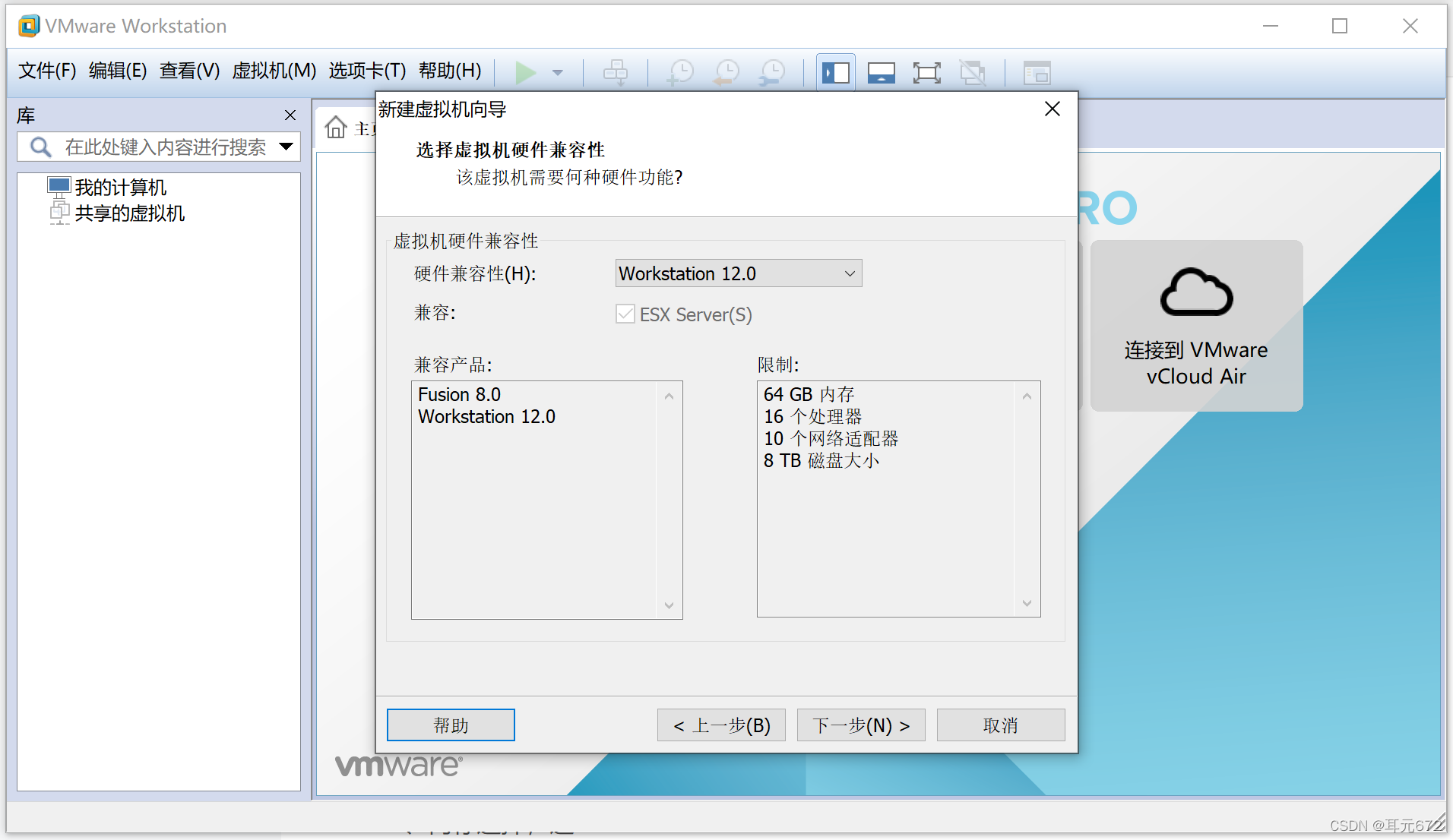Close the VMware Workstation window
Image resolution: width=1453 pixels, height=840 pixels.
[1410, 26]
